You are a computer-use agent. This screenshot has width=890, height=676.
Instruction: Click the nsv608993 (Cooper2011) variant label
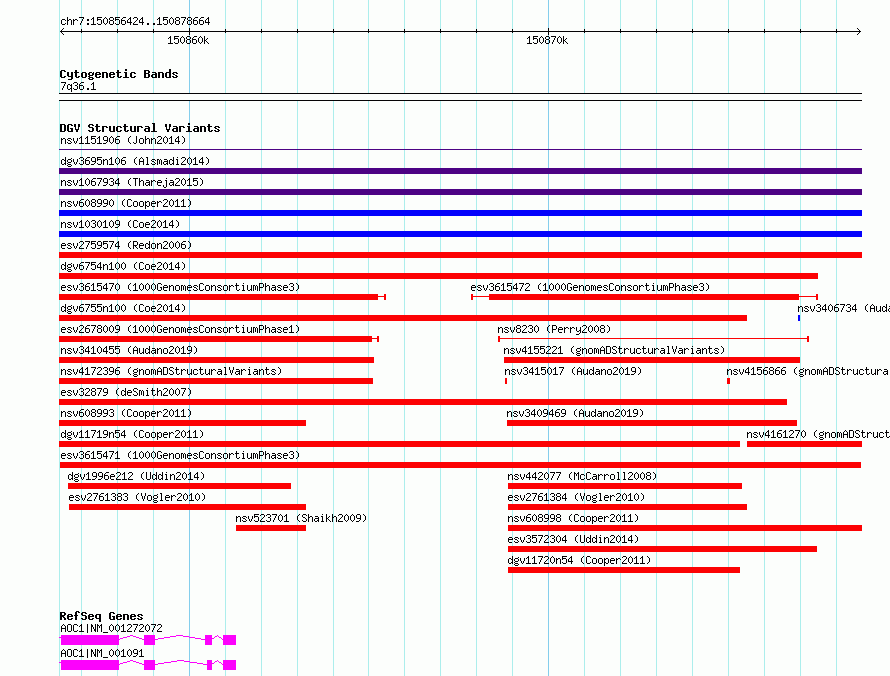[126, 413]
